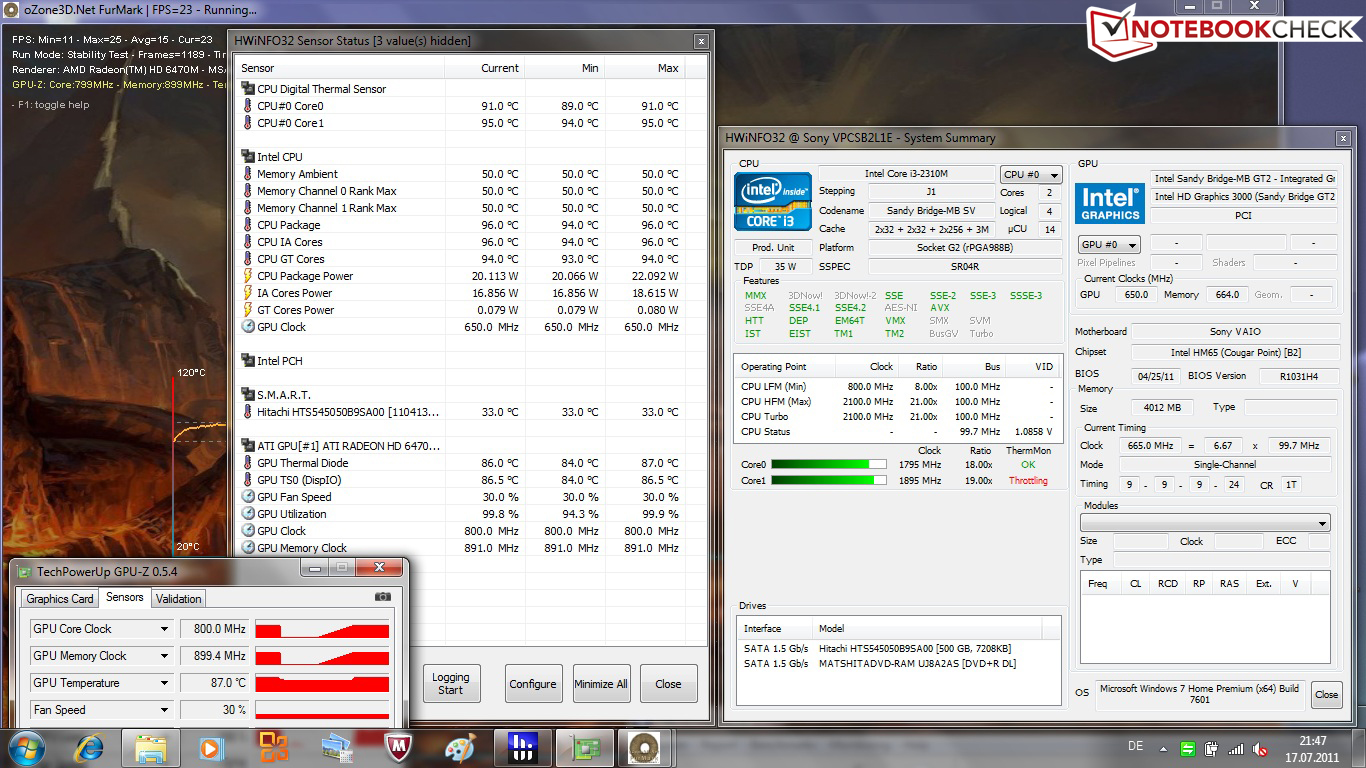
Task: Click the Core1 green load bar
Action: (828, 481)
